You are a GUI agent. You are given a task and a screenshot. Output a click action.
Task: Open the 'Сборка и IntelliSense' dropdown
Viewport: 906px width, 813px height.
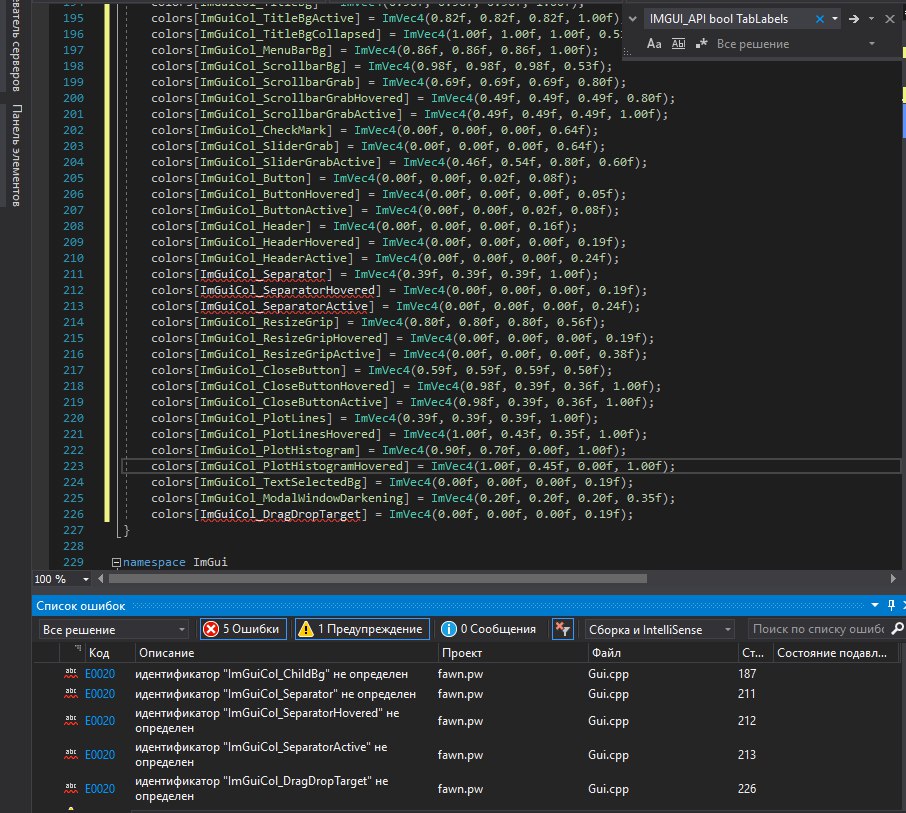tap(660, 629)
